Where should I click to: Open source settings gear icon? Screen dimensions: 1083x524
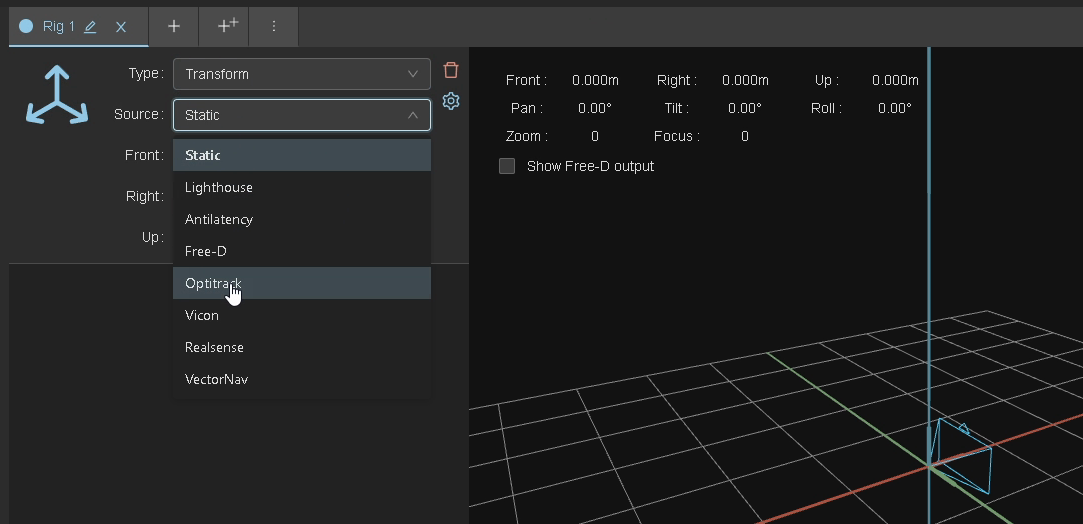[x=451, y=101]
